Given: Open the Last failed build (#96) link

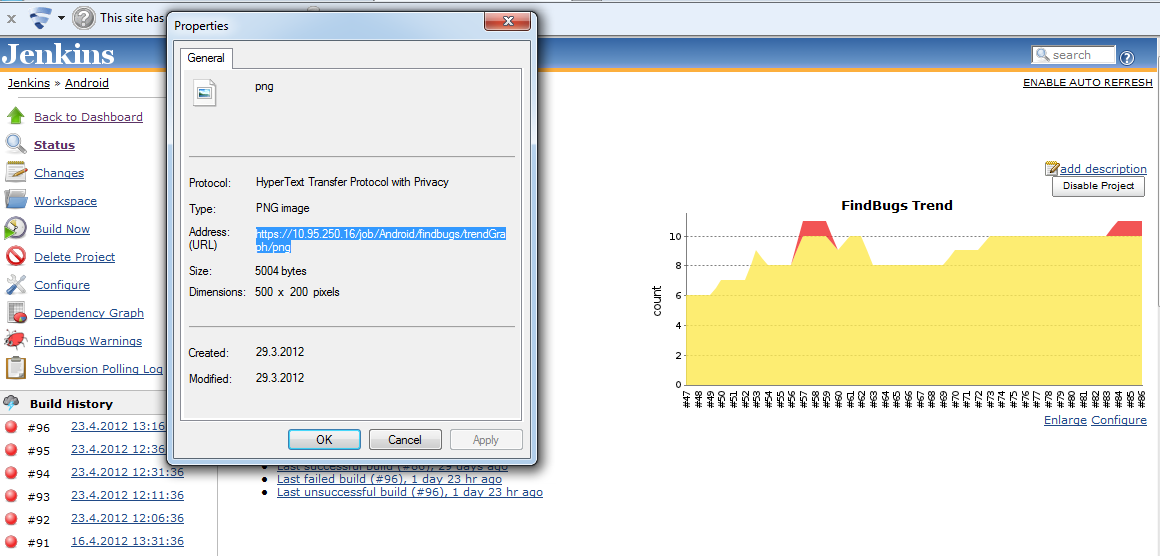Looking at the screenshot, I should 389,479.
